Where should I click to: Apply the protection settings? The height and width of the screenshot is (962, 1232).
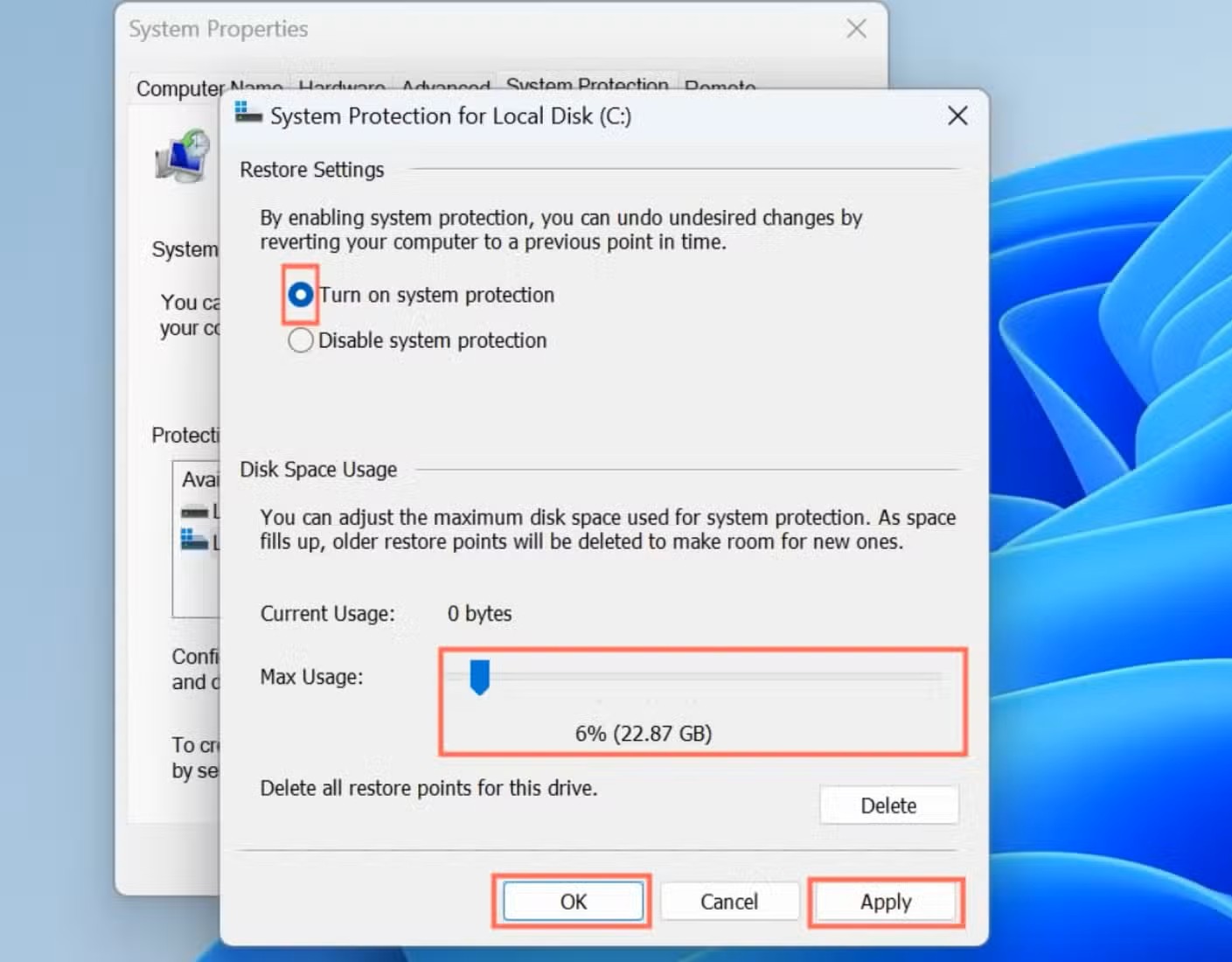pos(886,901)
